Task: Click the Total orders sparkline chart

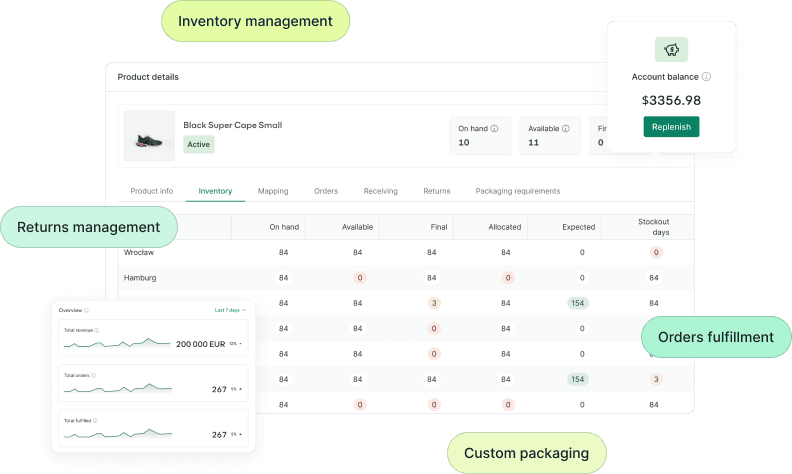Action: pos(118,388)
